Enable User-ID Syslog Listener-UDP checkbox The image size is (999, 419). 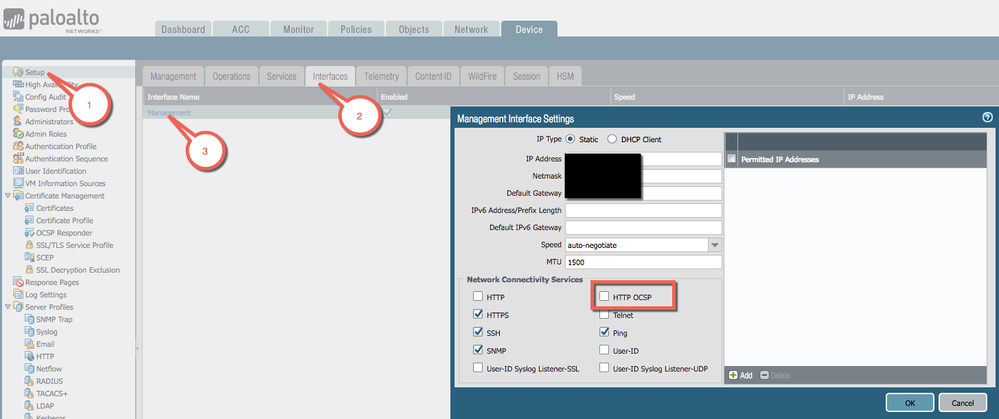[x=604, y=368]
